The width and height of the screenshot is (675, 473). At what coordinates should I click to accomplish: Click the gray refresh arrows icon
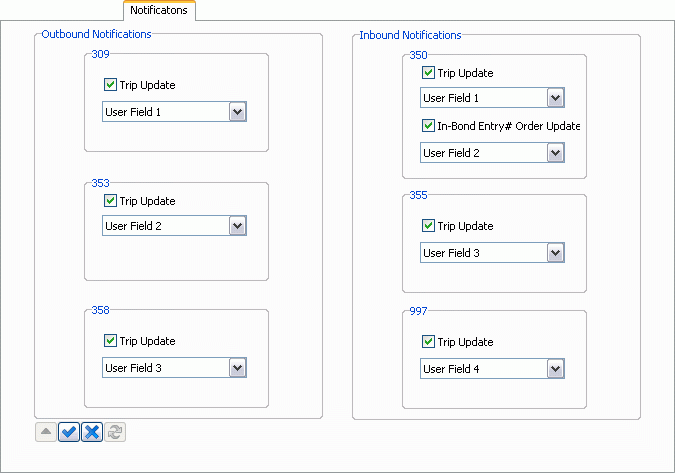(115, 432)
